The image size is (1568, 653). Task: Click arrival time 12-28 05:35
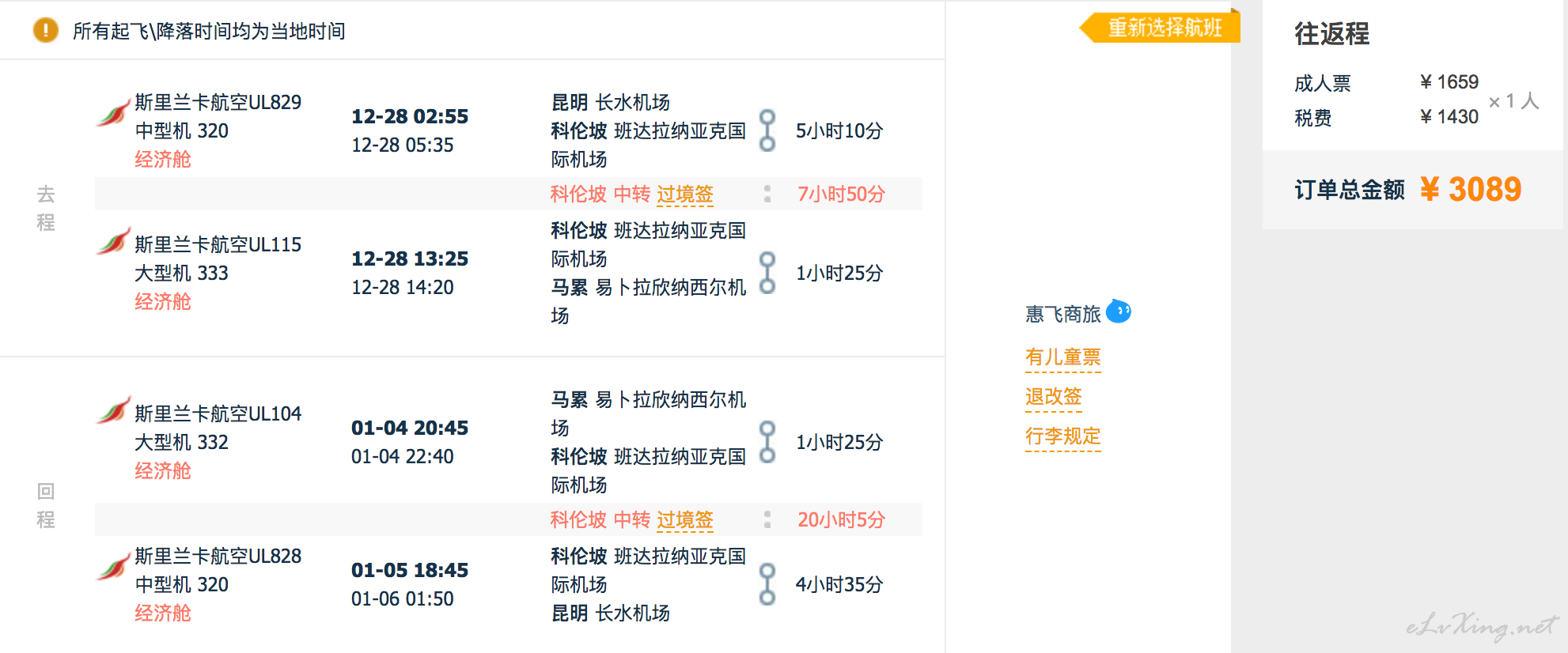click(x=403, y=145)
